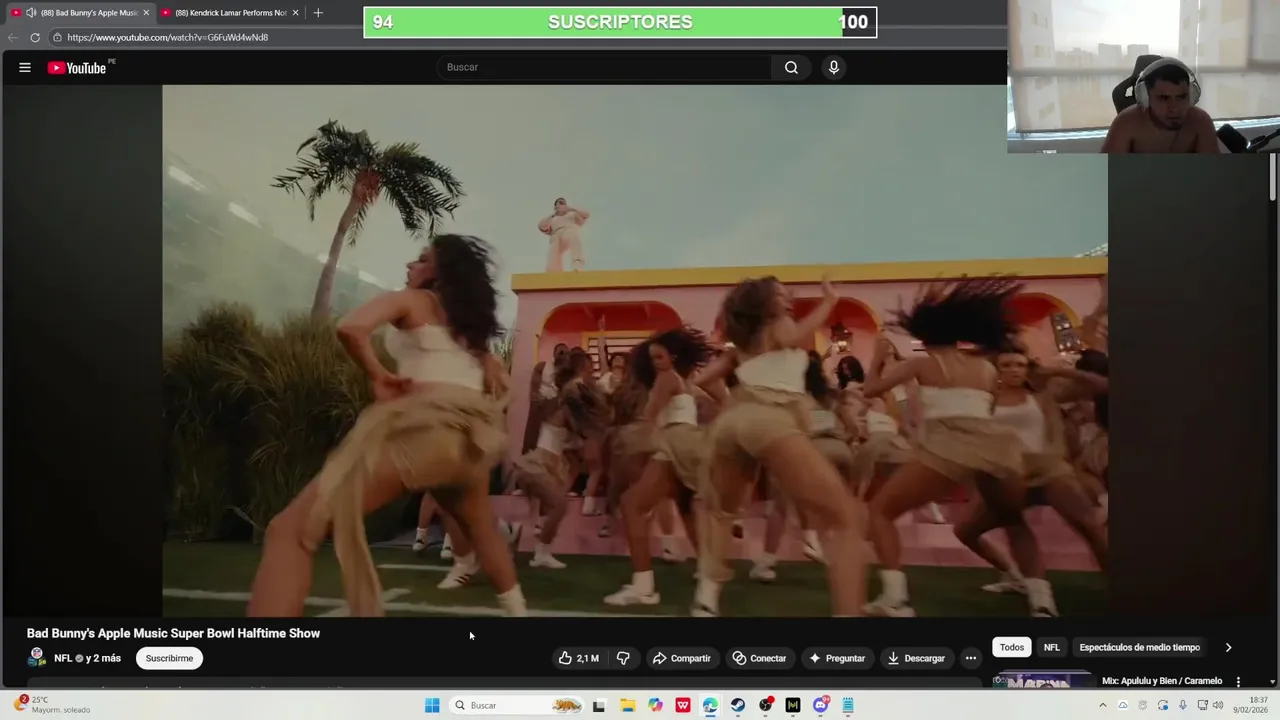Open the Windows Start menu
The width and height of the screenshot is (1280, 720).
click(x=432, y=705)
